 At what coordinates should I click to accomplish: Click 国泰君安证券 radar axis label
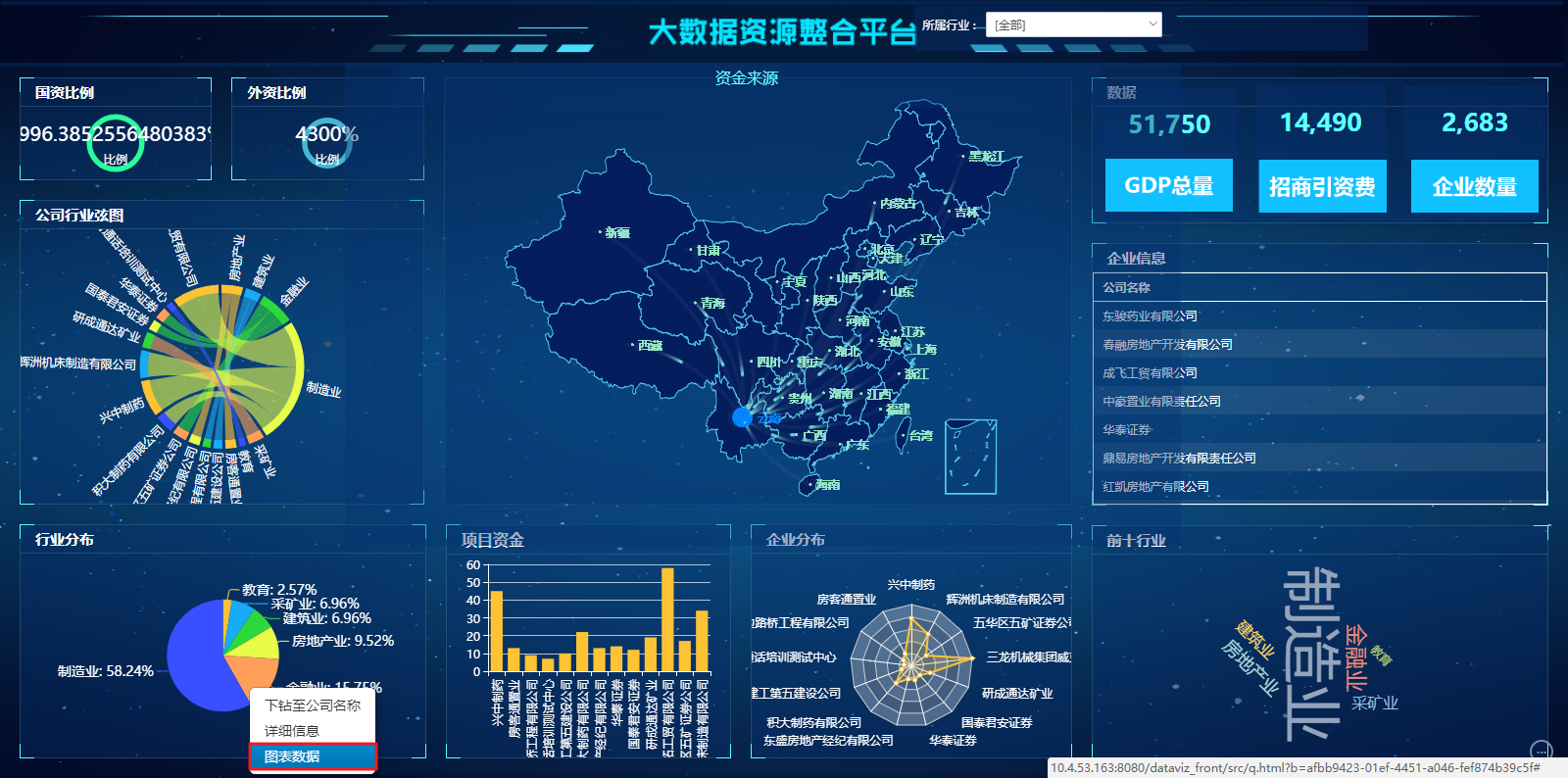[x=997, y=723]
